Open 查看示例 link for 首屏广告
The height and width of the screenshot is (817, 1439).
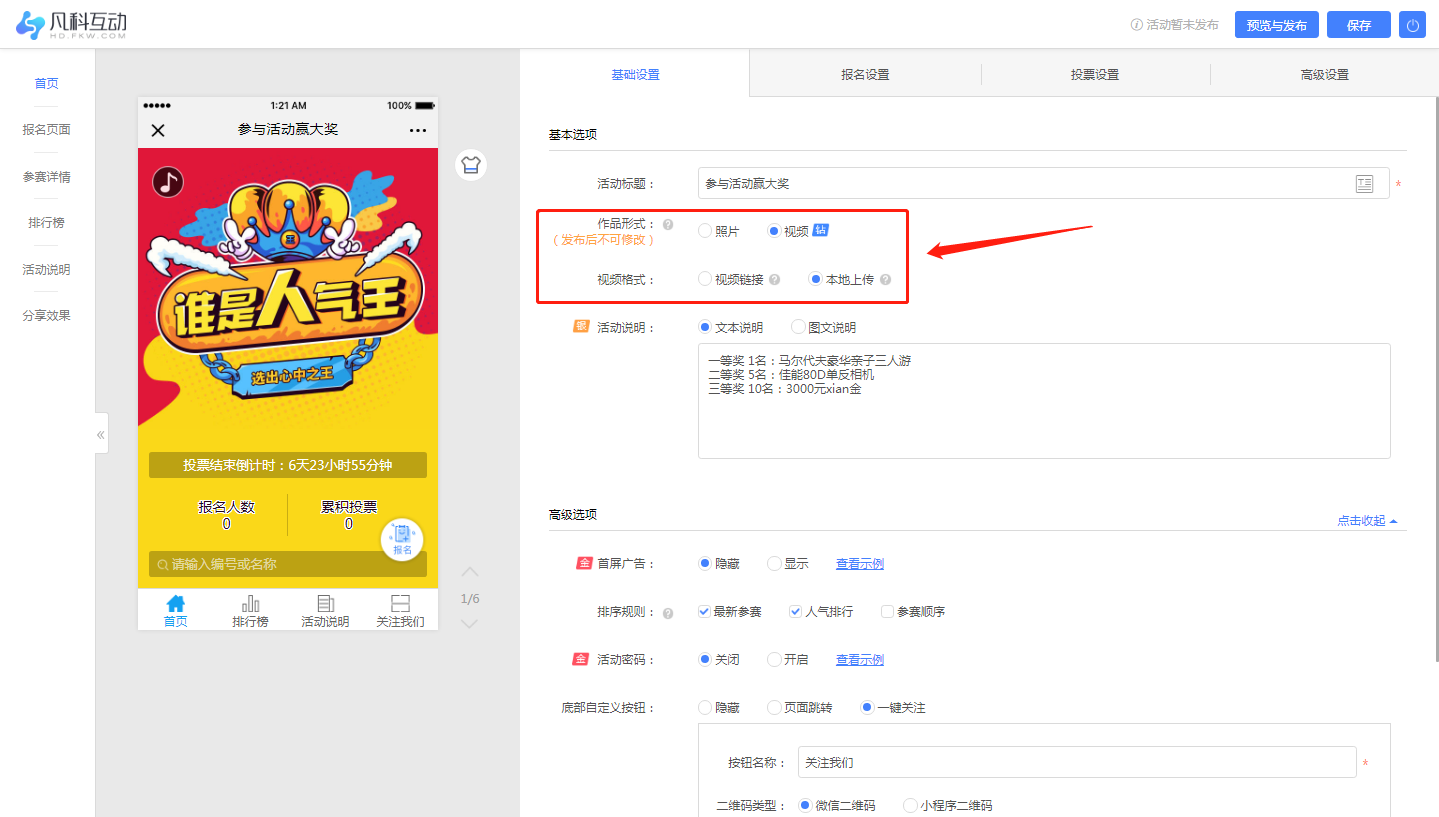[860, 564]
